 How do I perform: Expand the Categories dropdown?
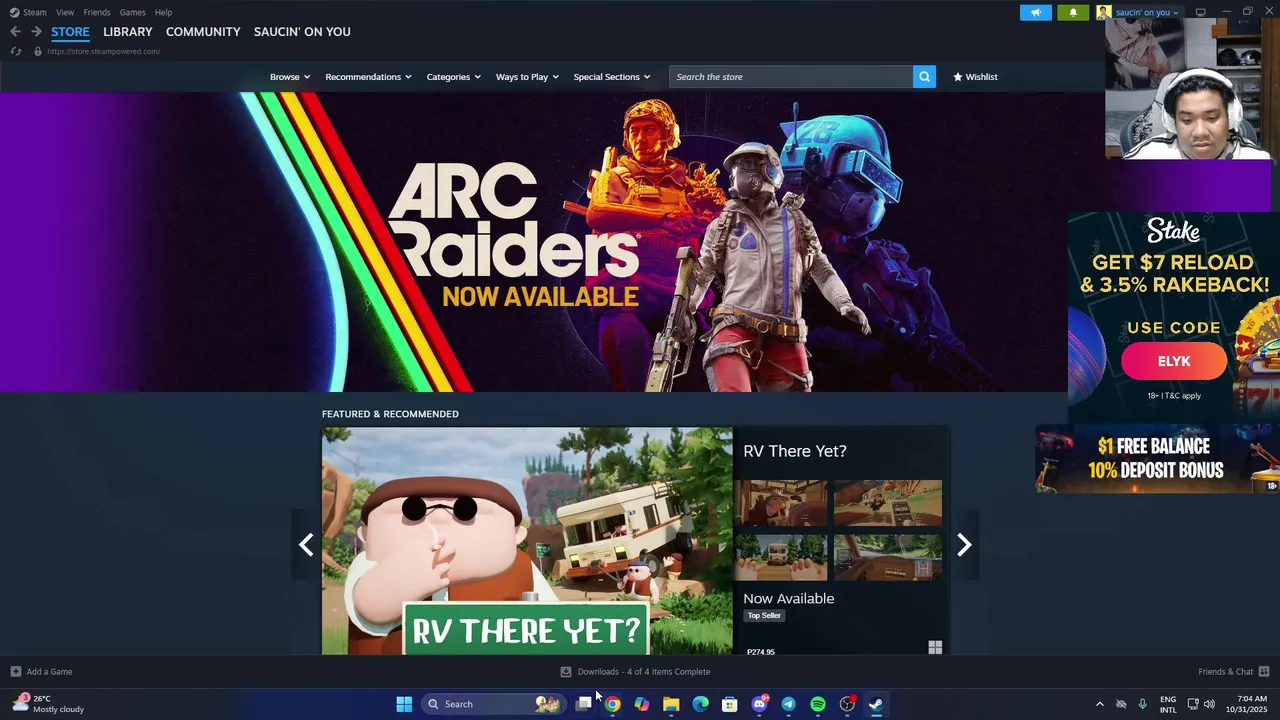pyautogui.click(x=453, y=77)
